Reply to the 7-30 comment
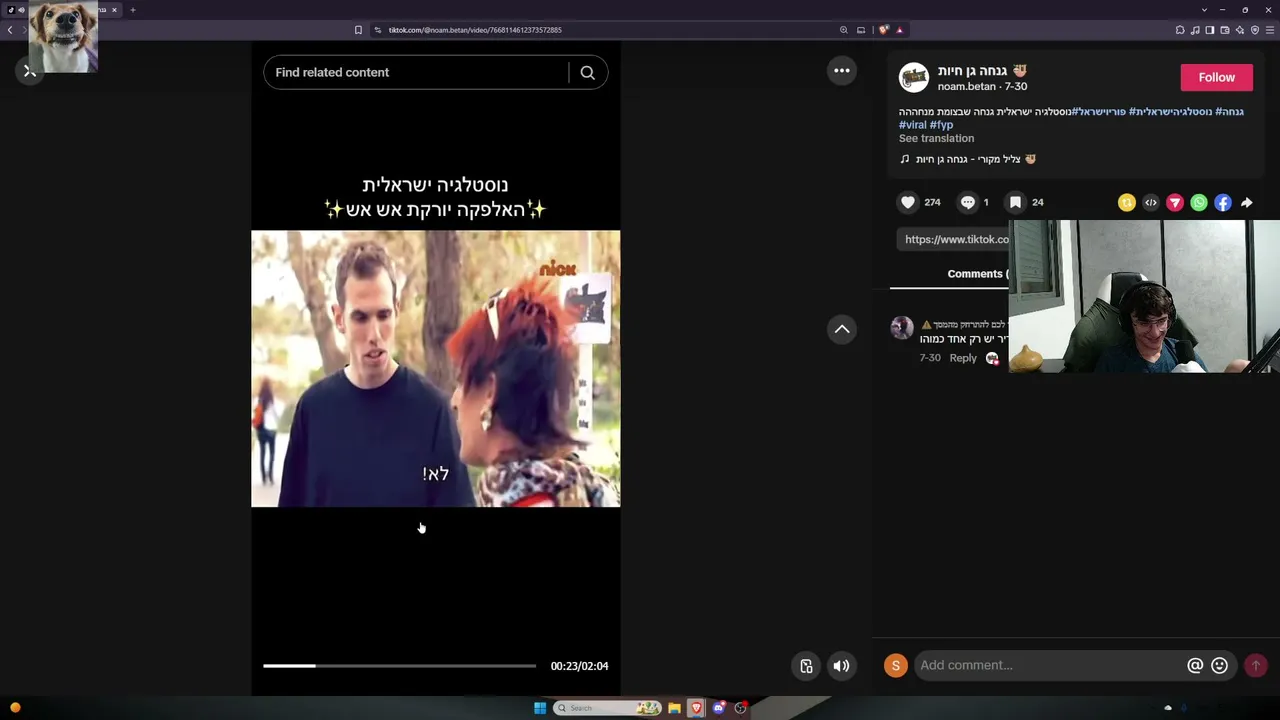Viewport: 1280px width, 720px height. [x=963, y=358]
